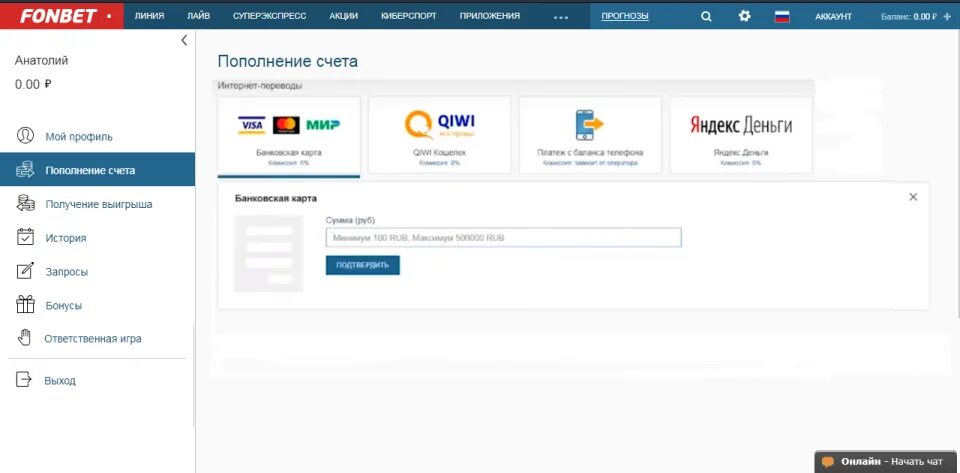Click the Пополнение счета coins icon
This screenshot has width=960, height=473.
pos(25,169)
